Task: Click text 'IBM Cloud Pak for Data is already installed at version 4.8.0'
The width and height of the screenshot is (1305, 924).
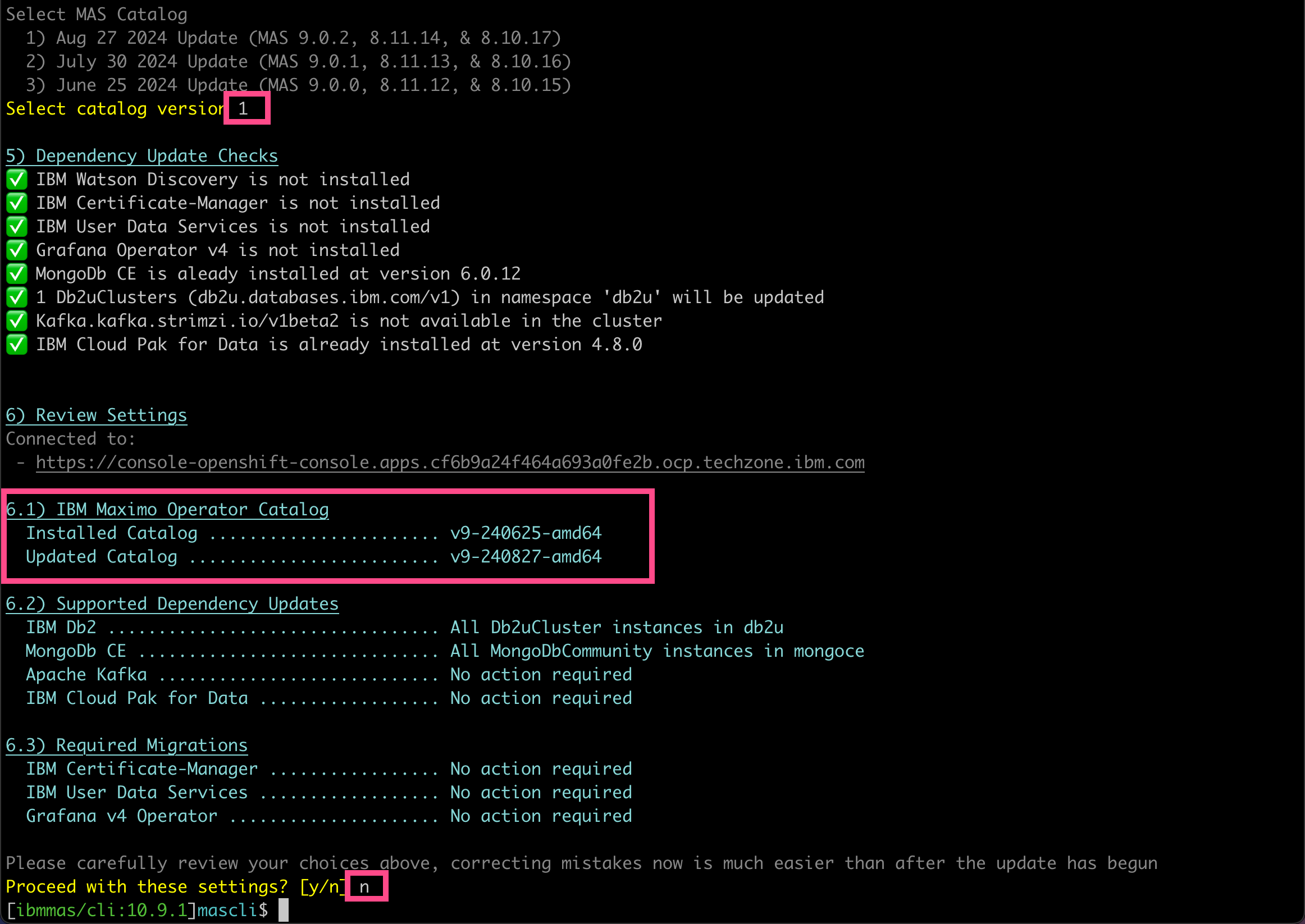Action: point(339,345)
